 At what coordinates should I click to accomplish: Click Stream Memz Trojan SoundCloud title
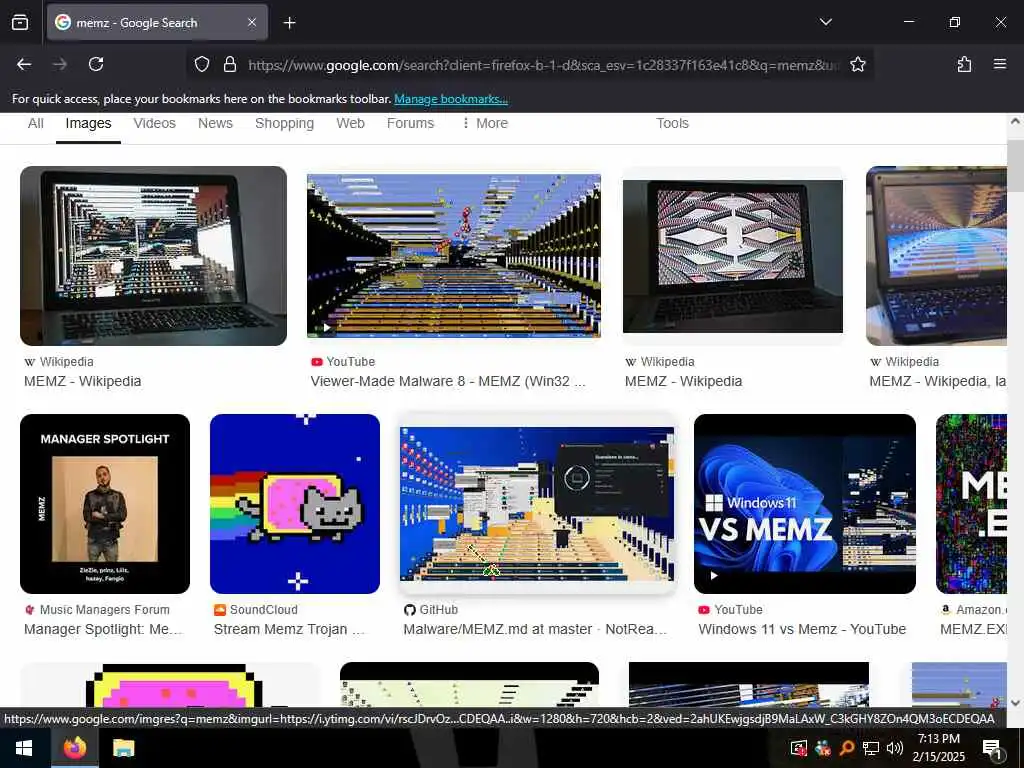click(289, 630)
